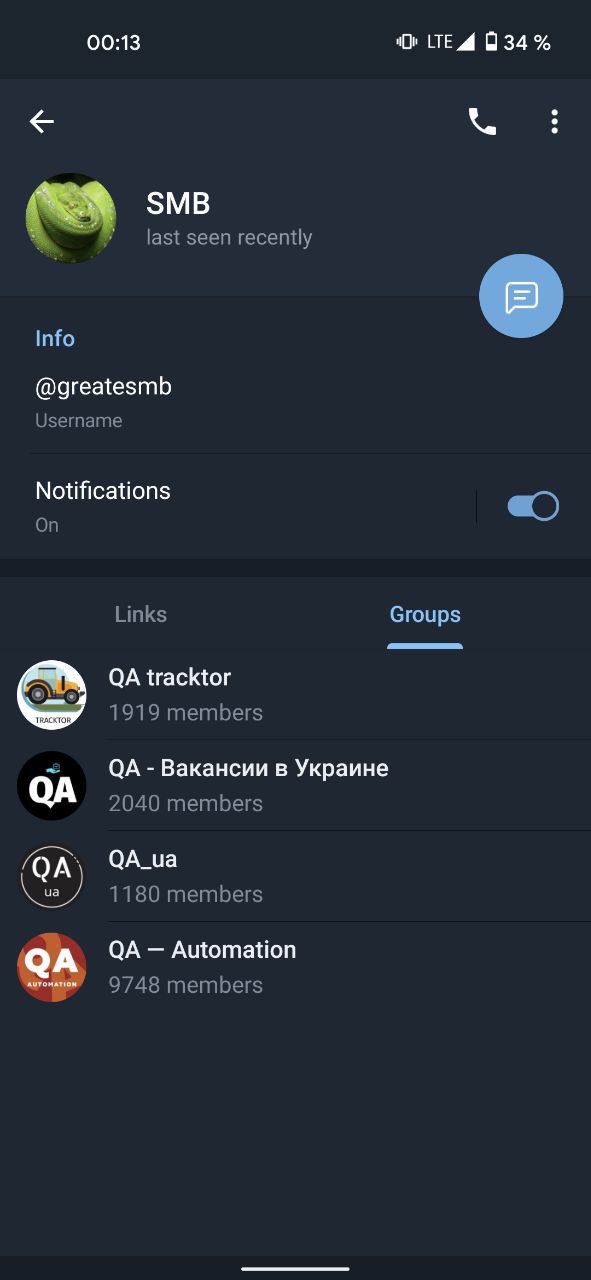
Task: Toggle the Notifications switch off
Action: [533, 507]
